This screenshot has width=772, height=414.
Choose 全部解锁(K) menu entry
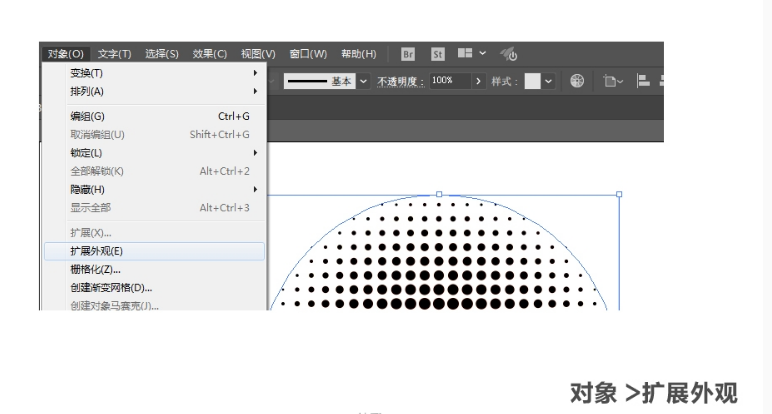(155, 171)
